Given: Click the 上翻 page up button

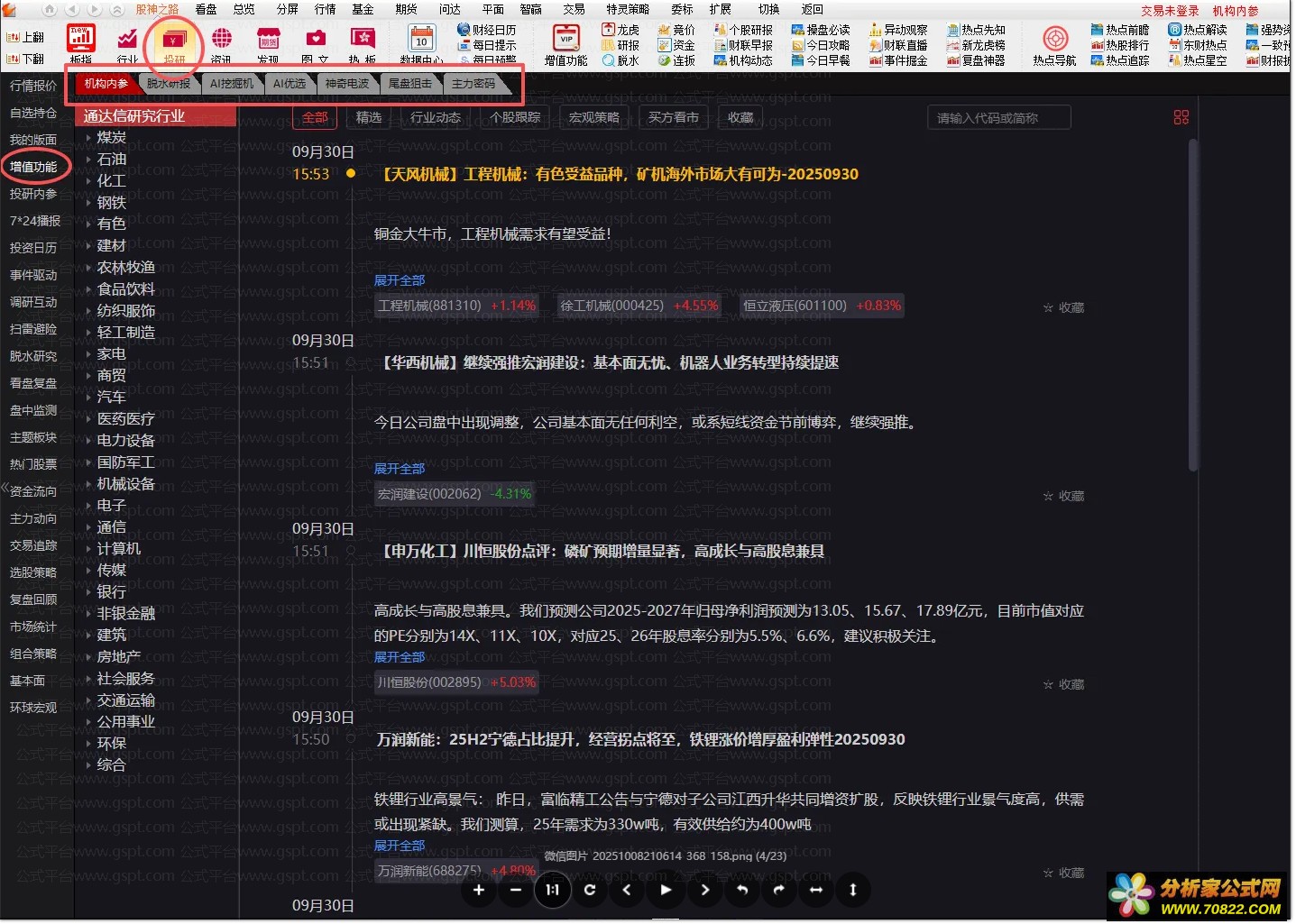Looking at the screenshot, I should pos(25,38).
